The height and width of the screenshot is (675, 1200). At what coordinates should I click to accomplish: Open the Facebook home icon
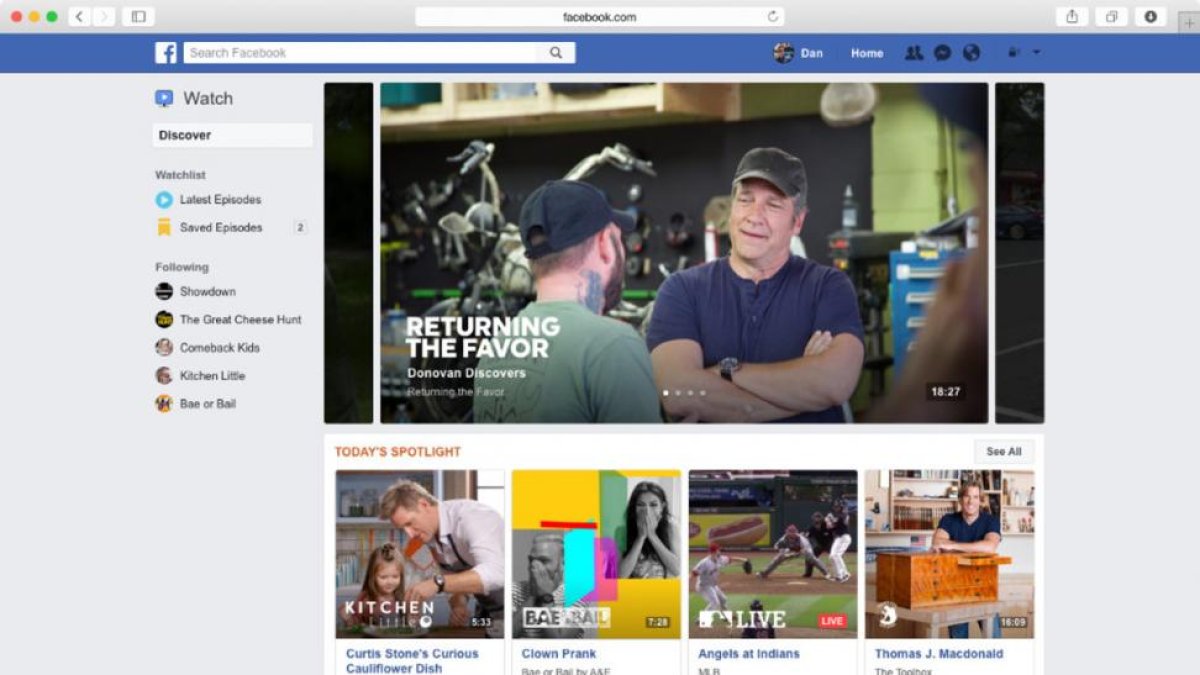(x=166, y=52)
